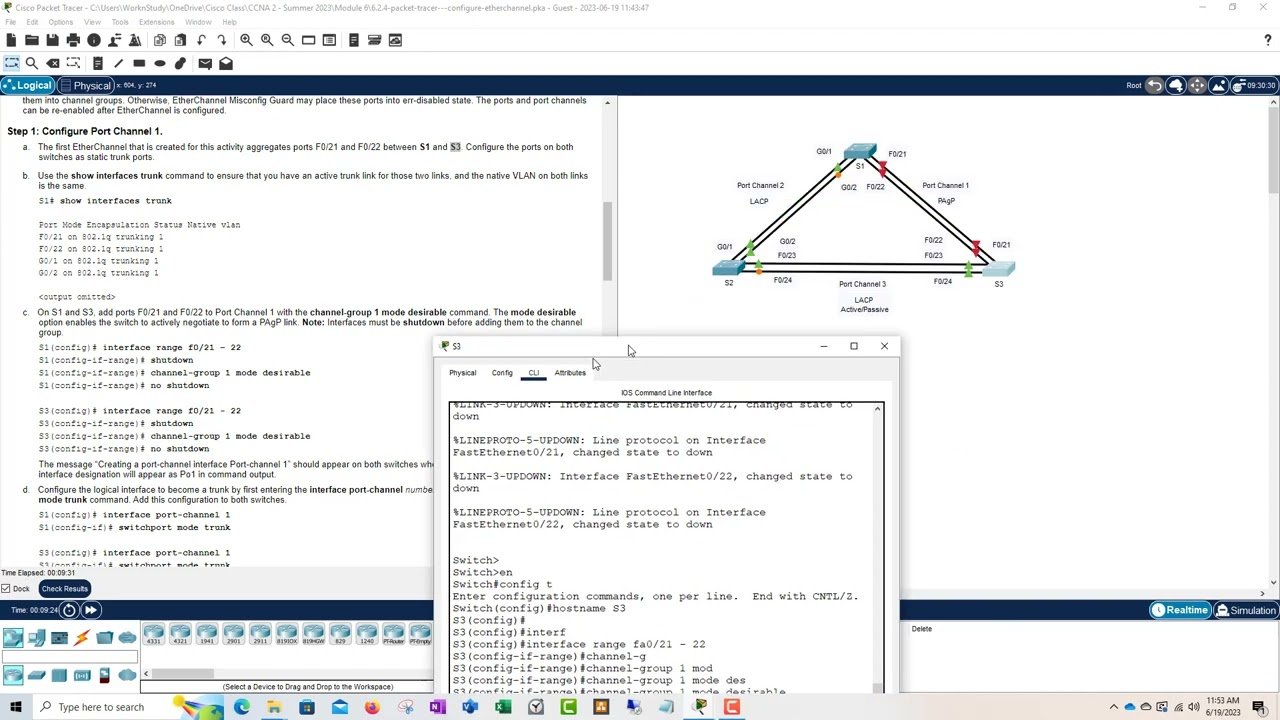Open the Physical tab in S3 window
The image size is (1280, 720).
point(462,373)
